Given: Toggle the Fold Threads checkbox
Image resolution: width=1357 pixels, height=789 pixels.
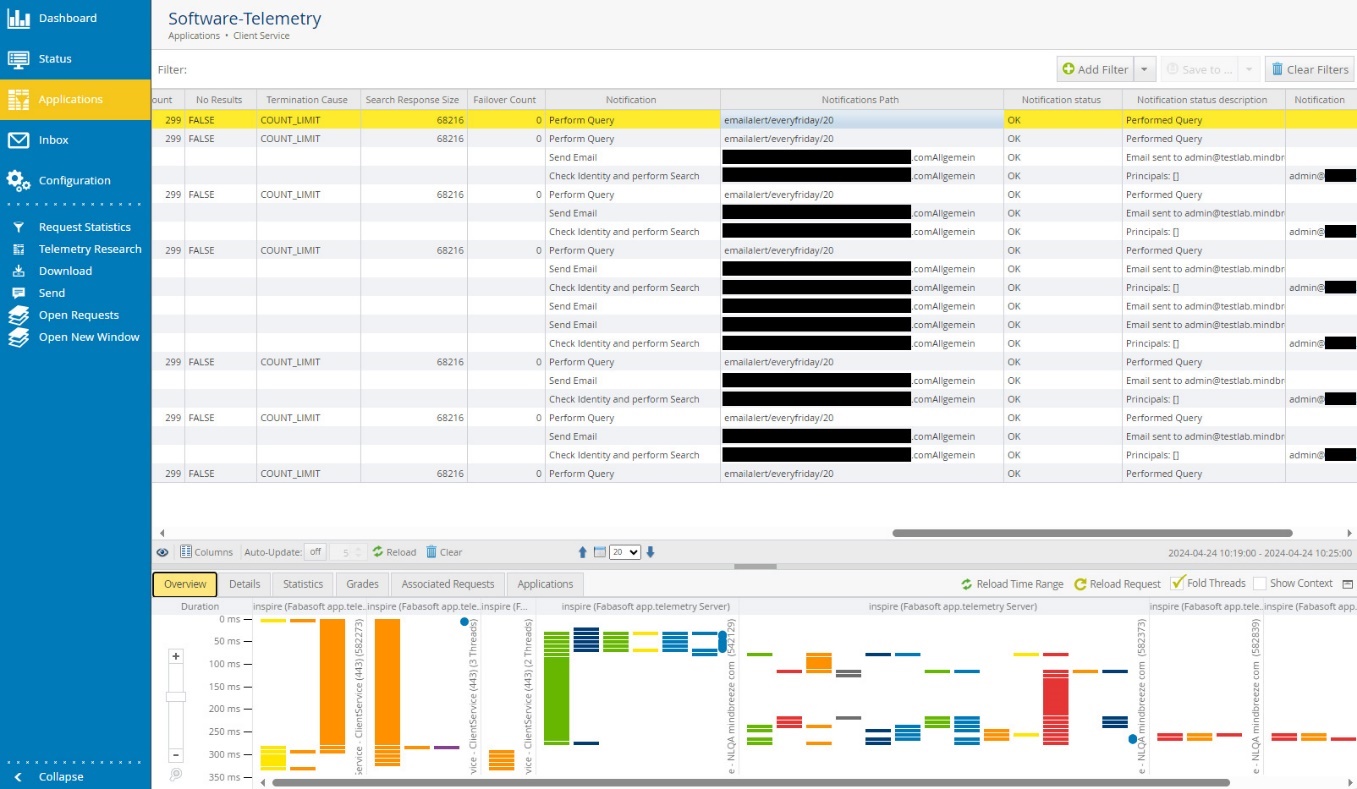Looking at the screenshot, I should pyautogui.click(x=1178, y=583).
